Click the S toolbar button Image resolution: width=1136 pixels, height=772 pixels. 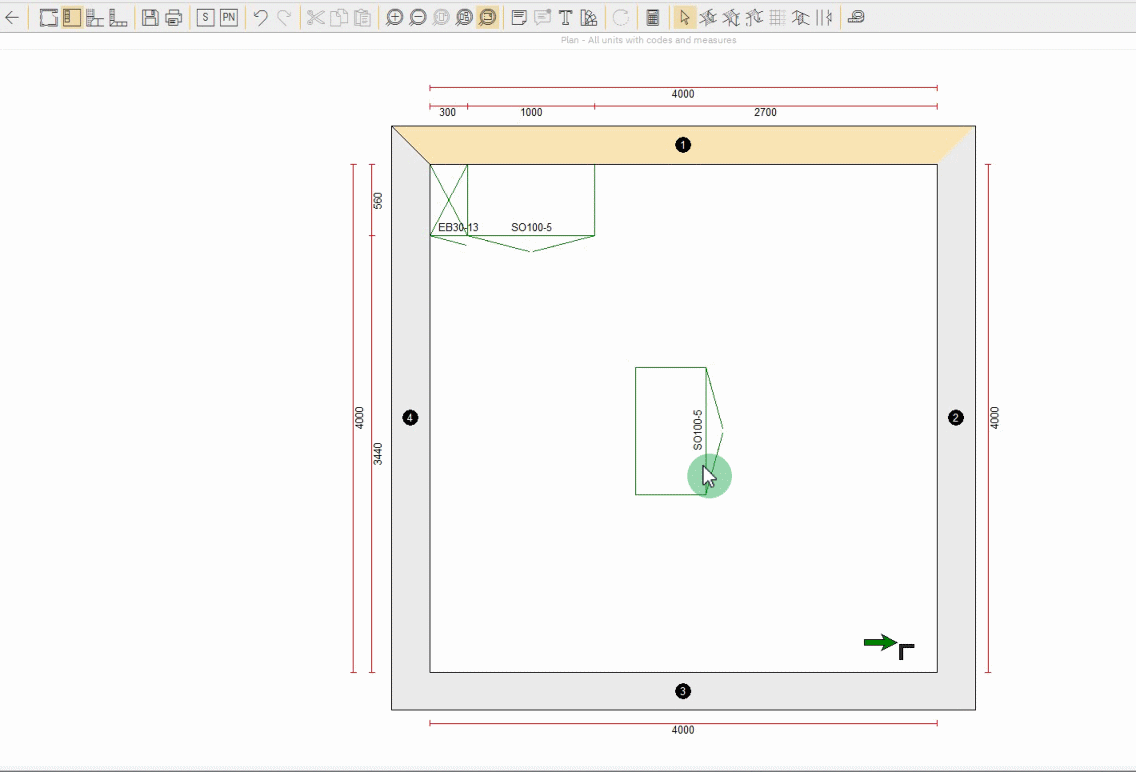tap(205, 17)
